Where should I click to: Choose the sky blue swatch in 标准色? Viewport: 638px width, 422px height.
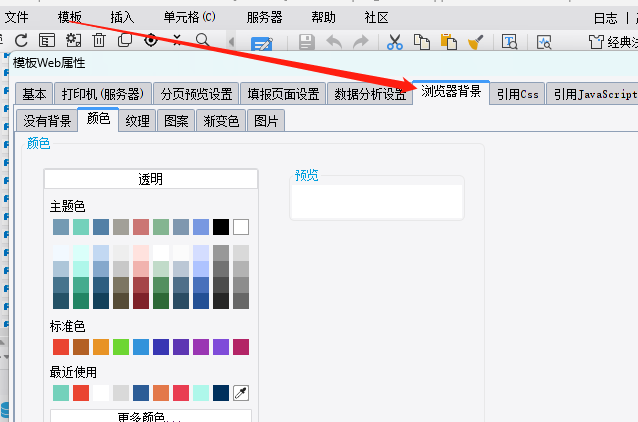[x=141, y=347]
